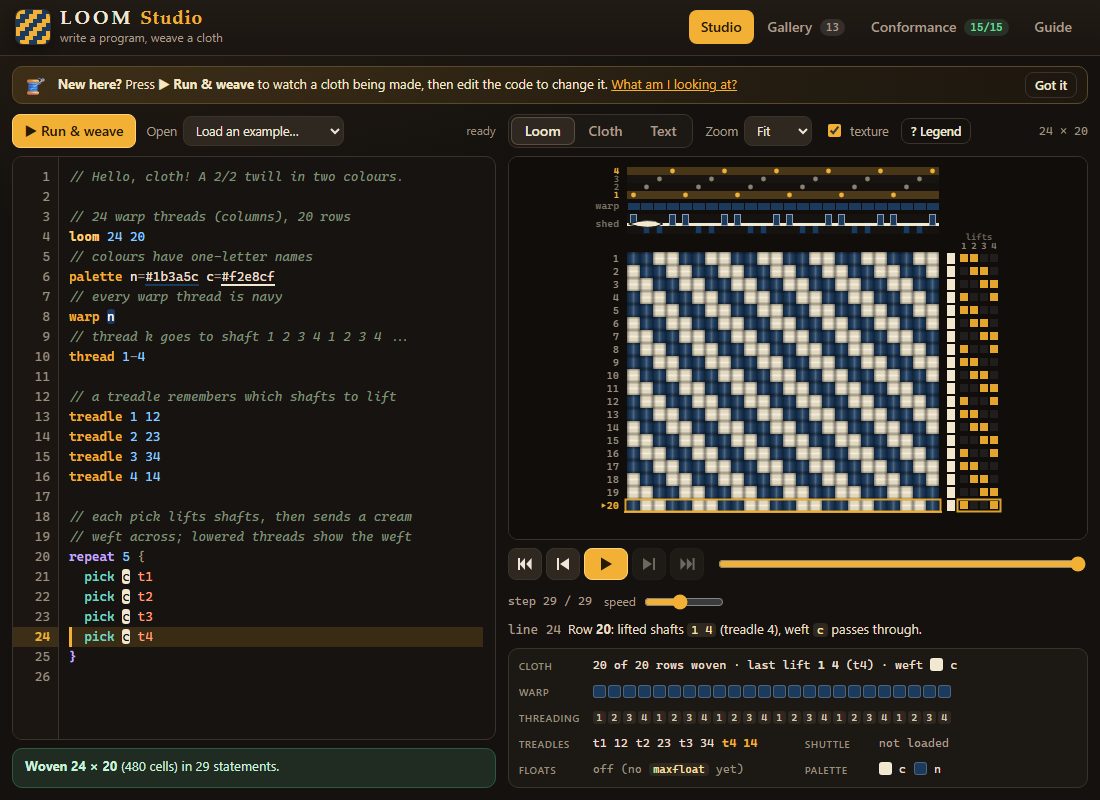Click code line 'treadle 2 23'
This screenshot has width=1100, height=800.
click(x=114, y=436)
